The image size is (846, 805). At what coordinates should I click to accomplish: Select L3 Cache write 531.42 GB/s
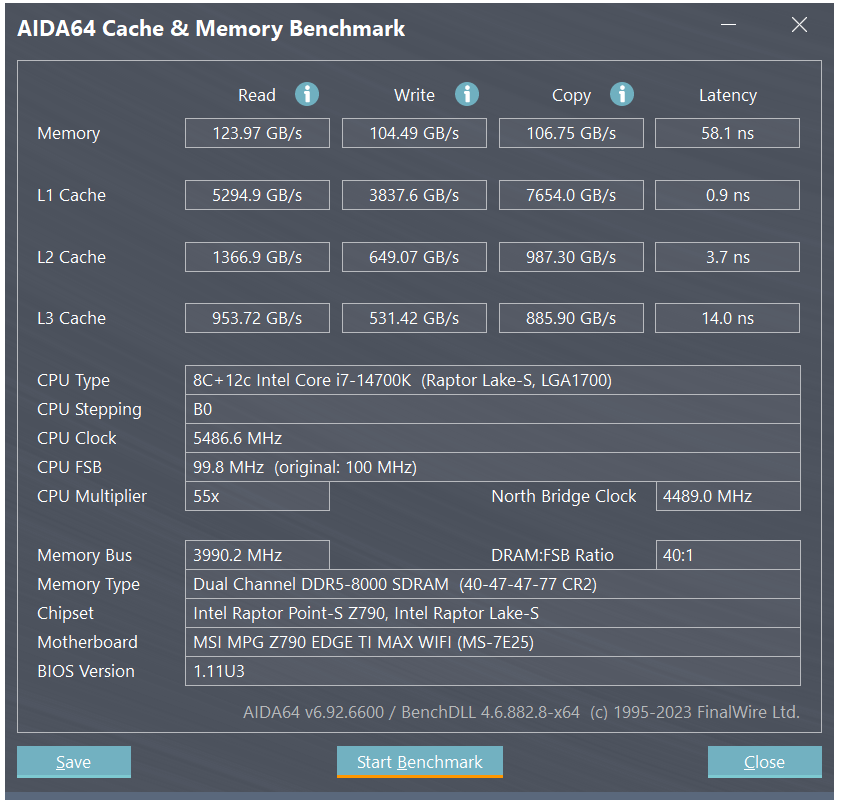414,318
